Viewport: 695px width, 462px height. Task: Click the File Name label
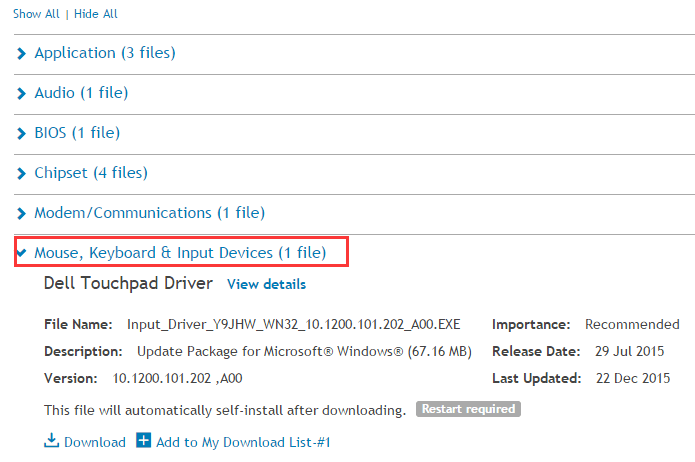click(78, 325)
